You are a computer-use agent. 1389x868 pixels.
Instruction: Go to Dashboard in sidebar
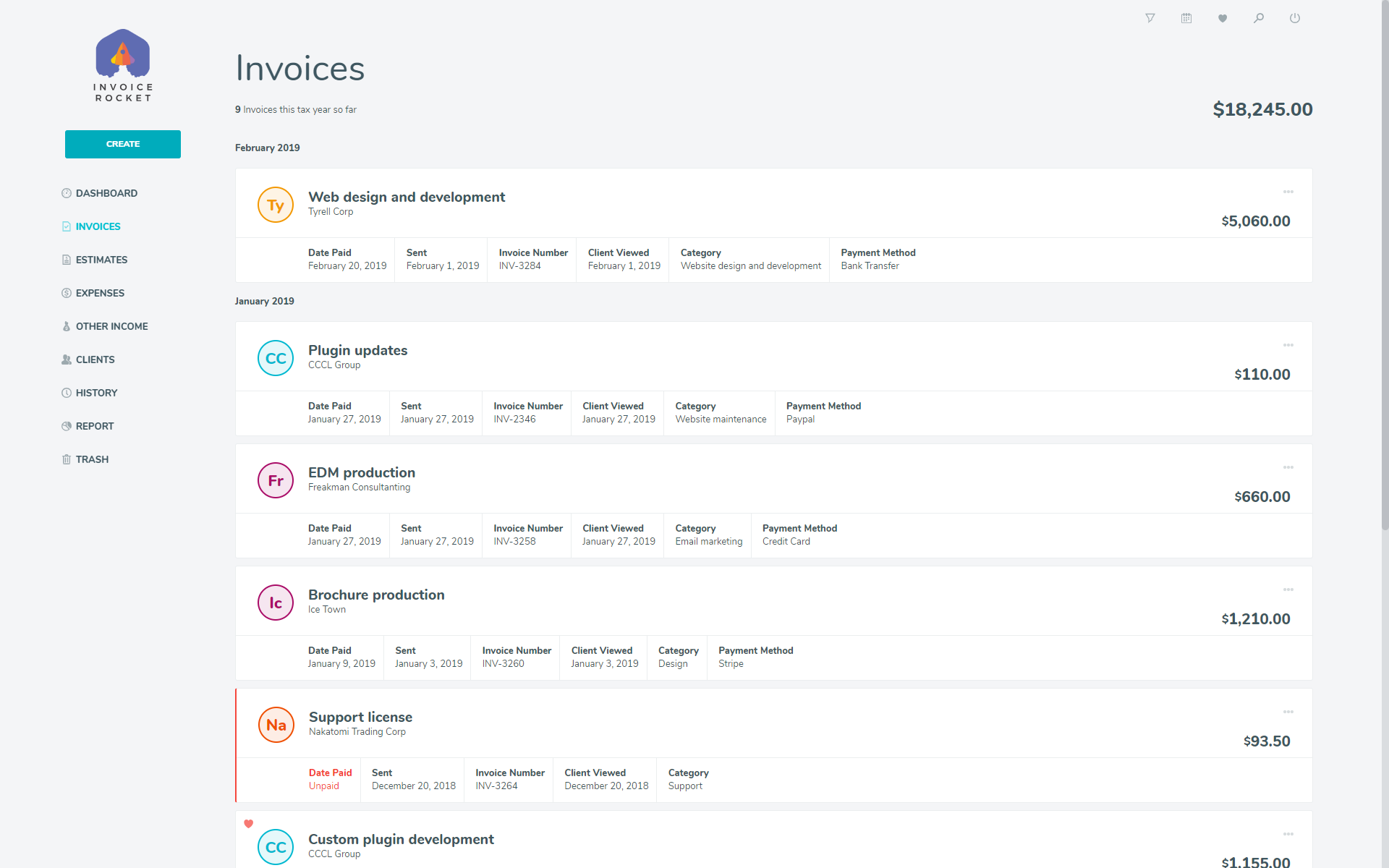click(106, 193)
